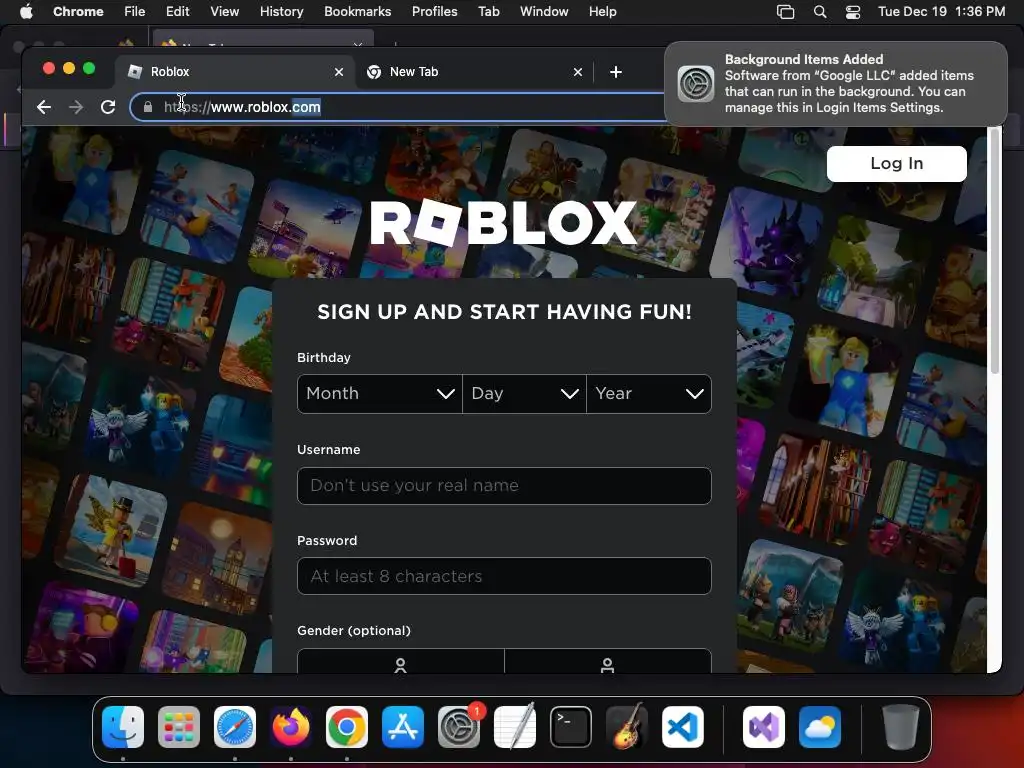Open the birthday Month dropdown
The image size is (1024, 768).
click(379, 394)
